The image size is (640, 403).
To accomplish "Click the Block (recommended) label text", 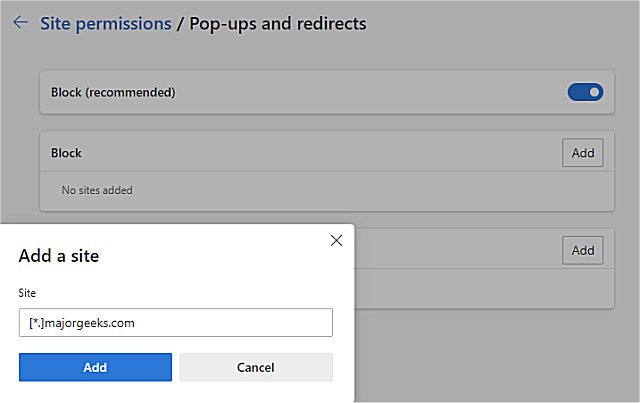I will click(x=113, y=92).
